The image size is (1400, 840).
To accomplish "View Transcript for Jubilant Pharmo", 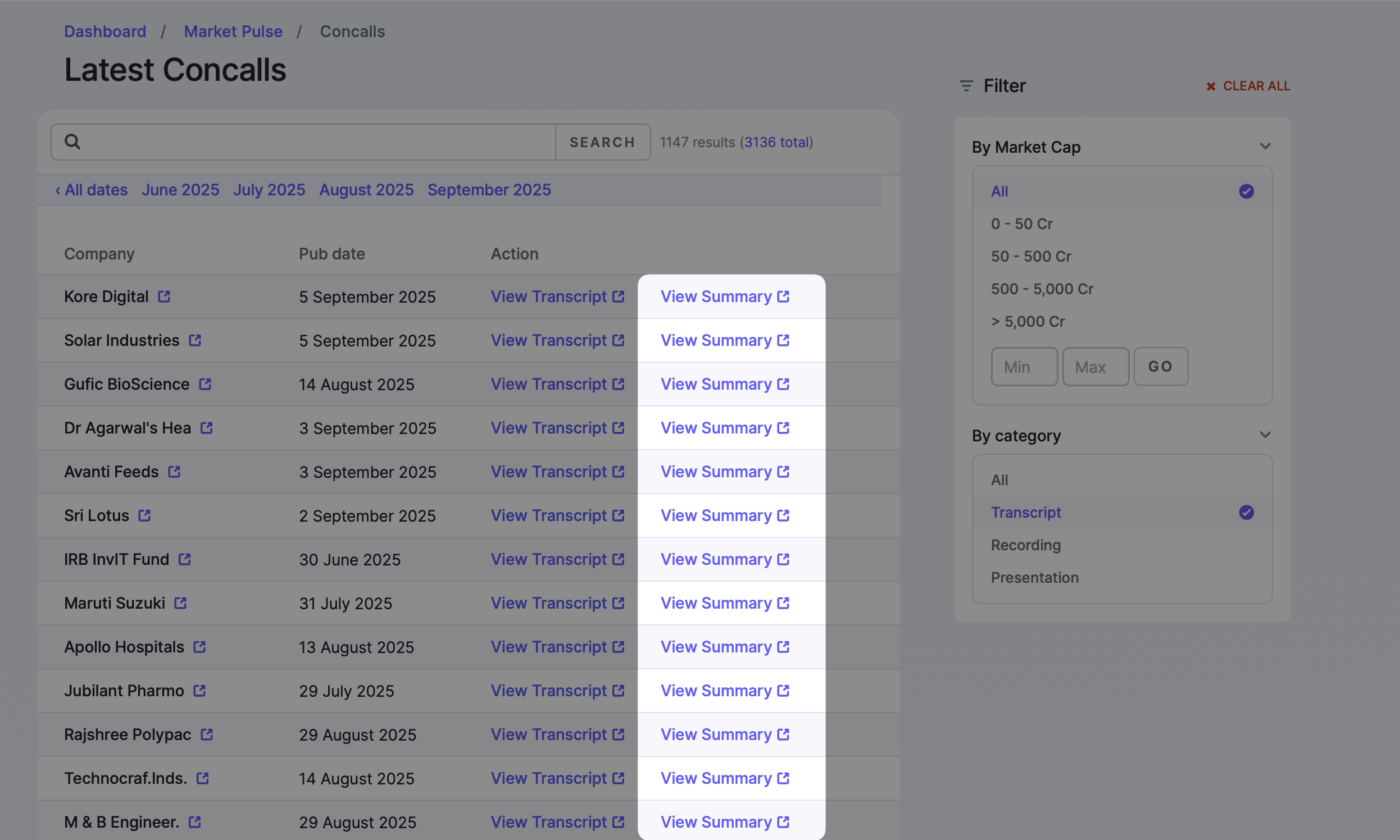I will click(557, 691).
